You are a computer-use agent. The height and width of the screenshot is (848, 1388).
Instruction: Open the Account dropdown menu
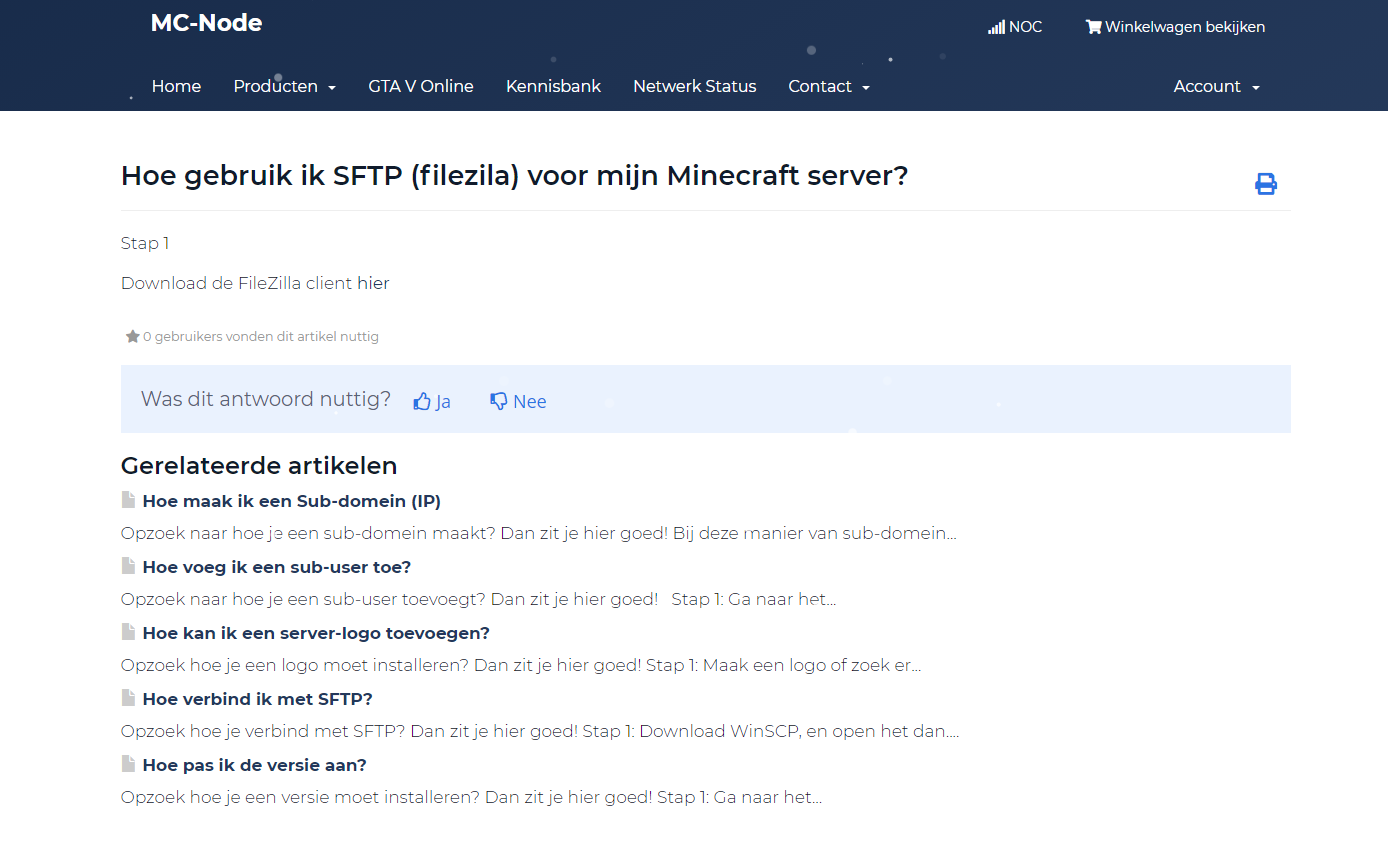pyautogui.click(x=1216, y=87)
